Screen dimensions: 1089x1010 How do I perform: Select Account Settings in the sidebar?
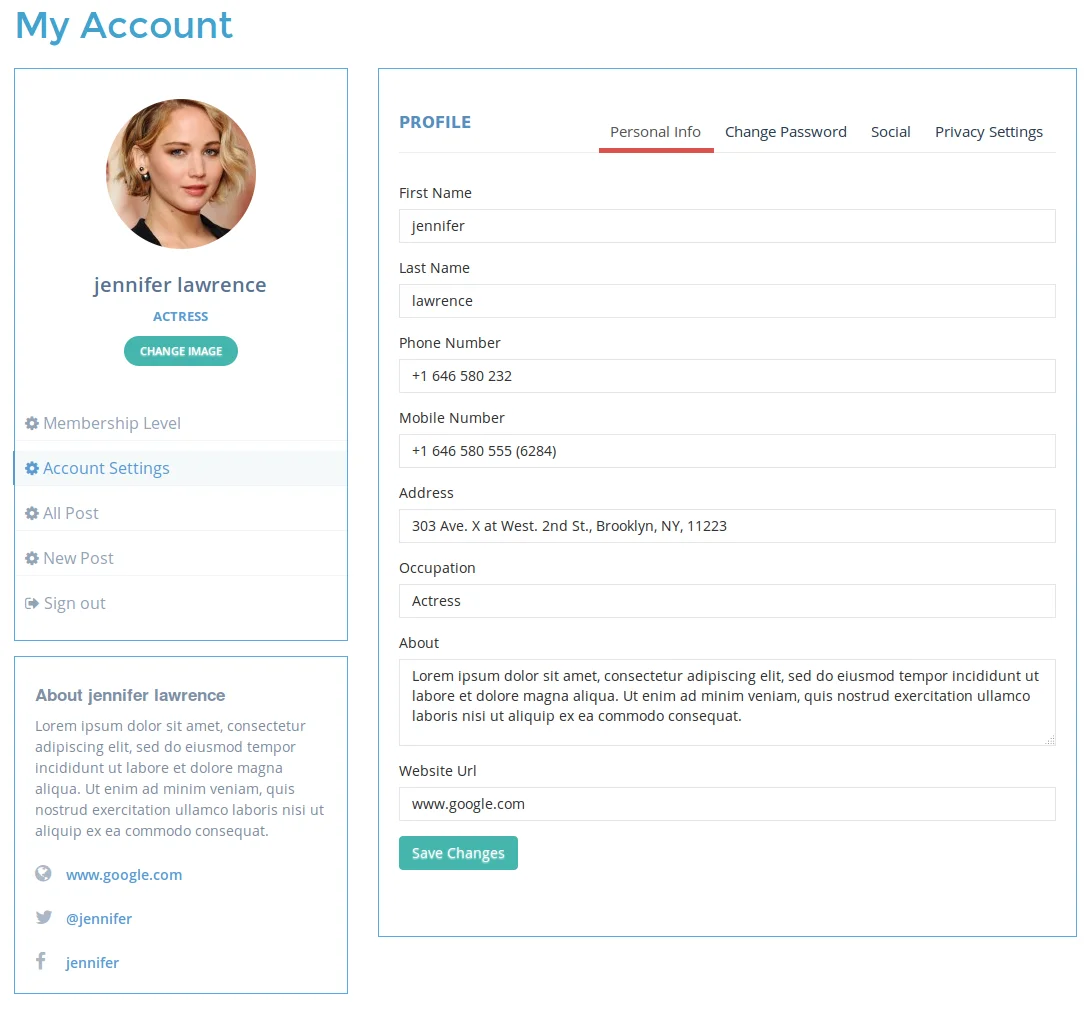point(106,468)
